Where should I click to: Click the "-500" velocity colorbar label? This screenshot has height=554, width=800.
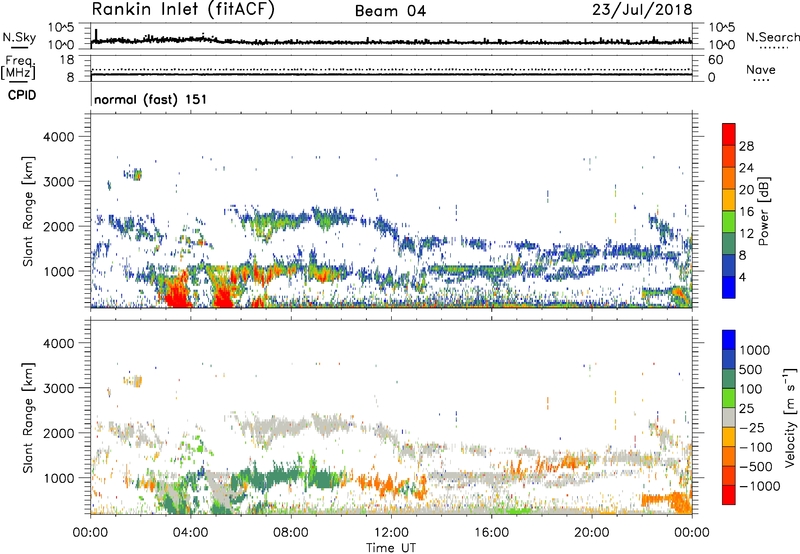pos(756,466)
